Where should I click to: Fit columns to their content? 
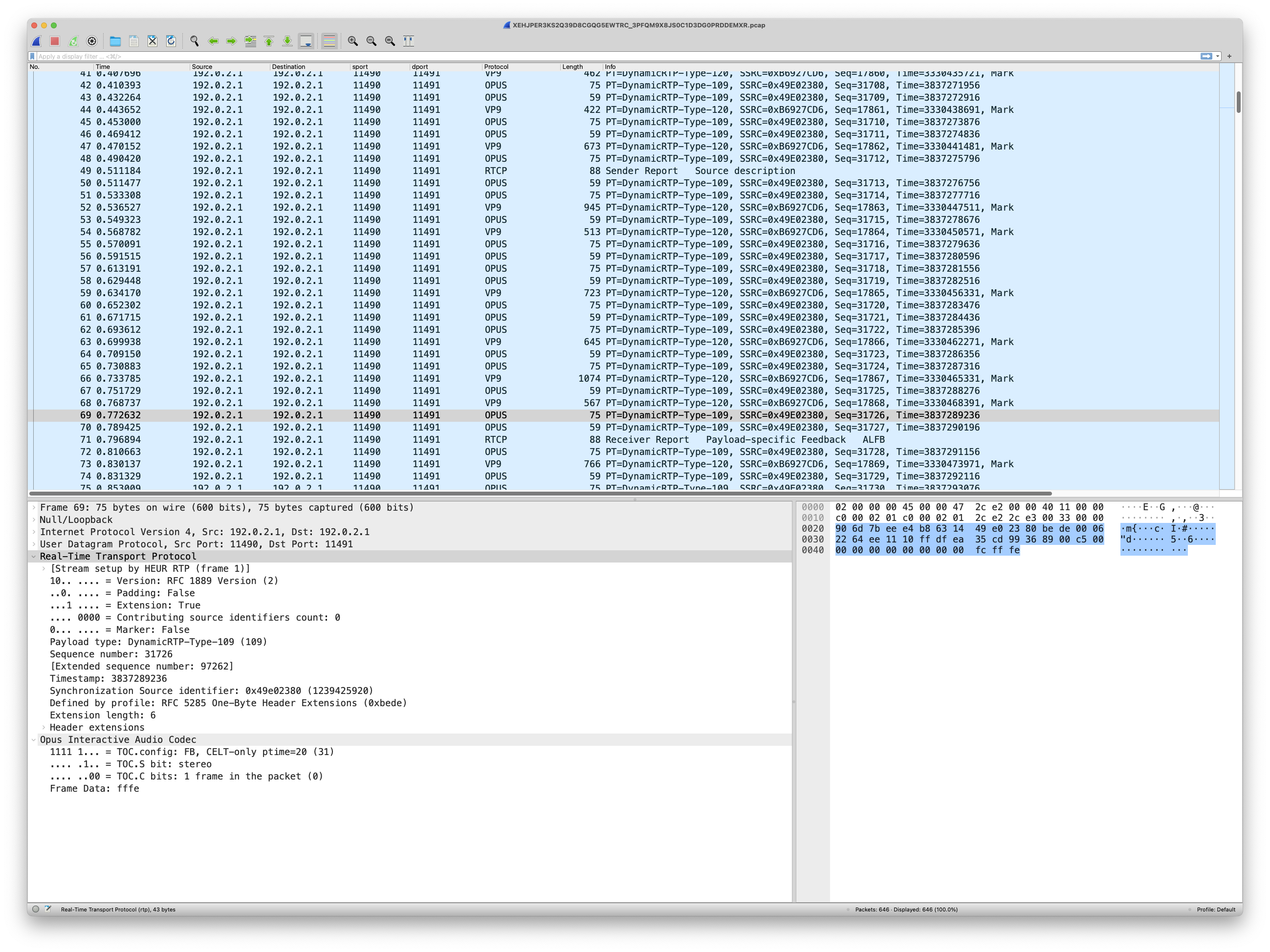click(x=408, y=41)
